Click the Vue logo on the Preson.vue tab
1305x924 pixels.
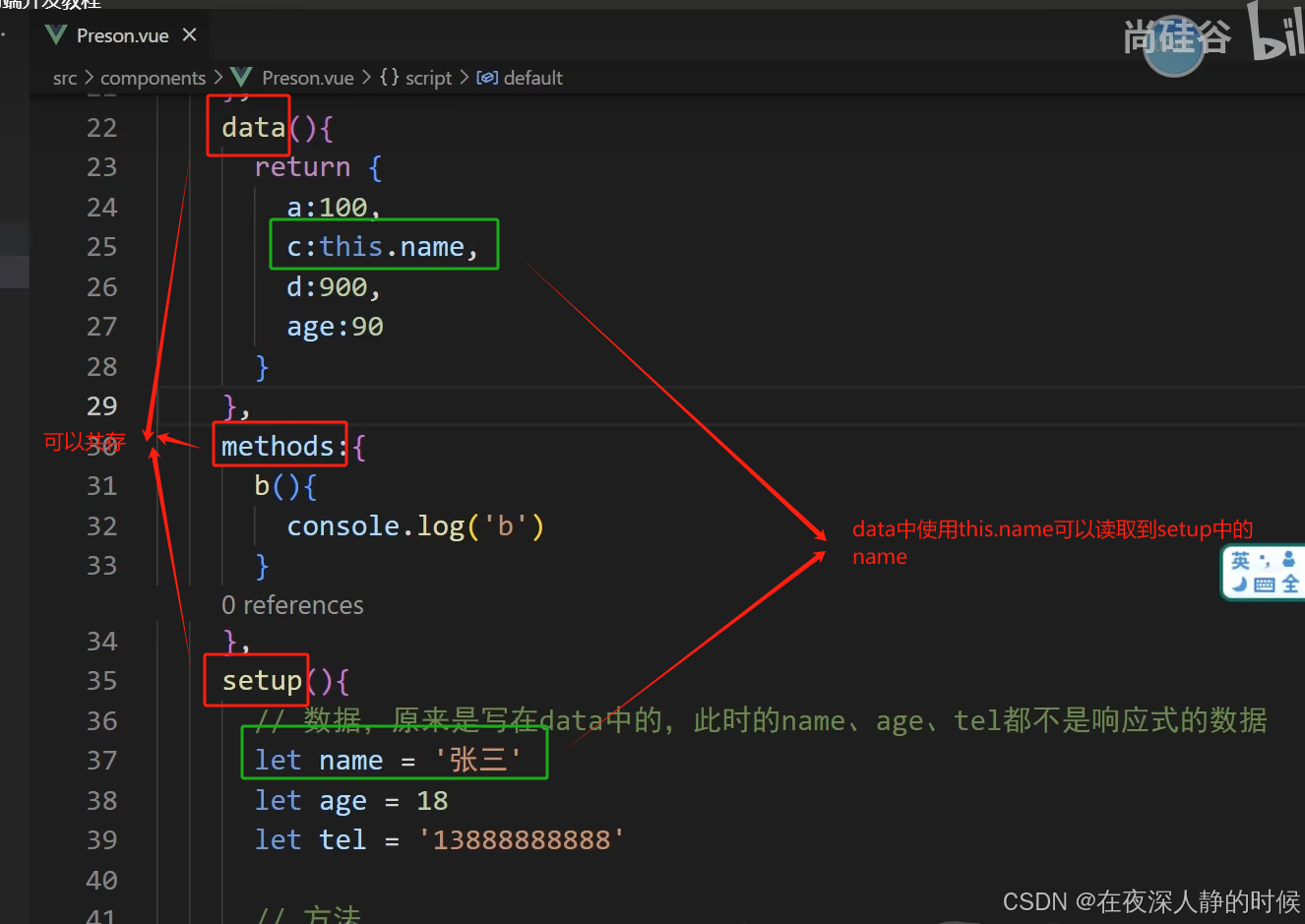point(56,34)
